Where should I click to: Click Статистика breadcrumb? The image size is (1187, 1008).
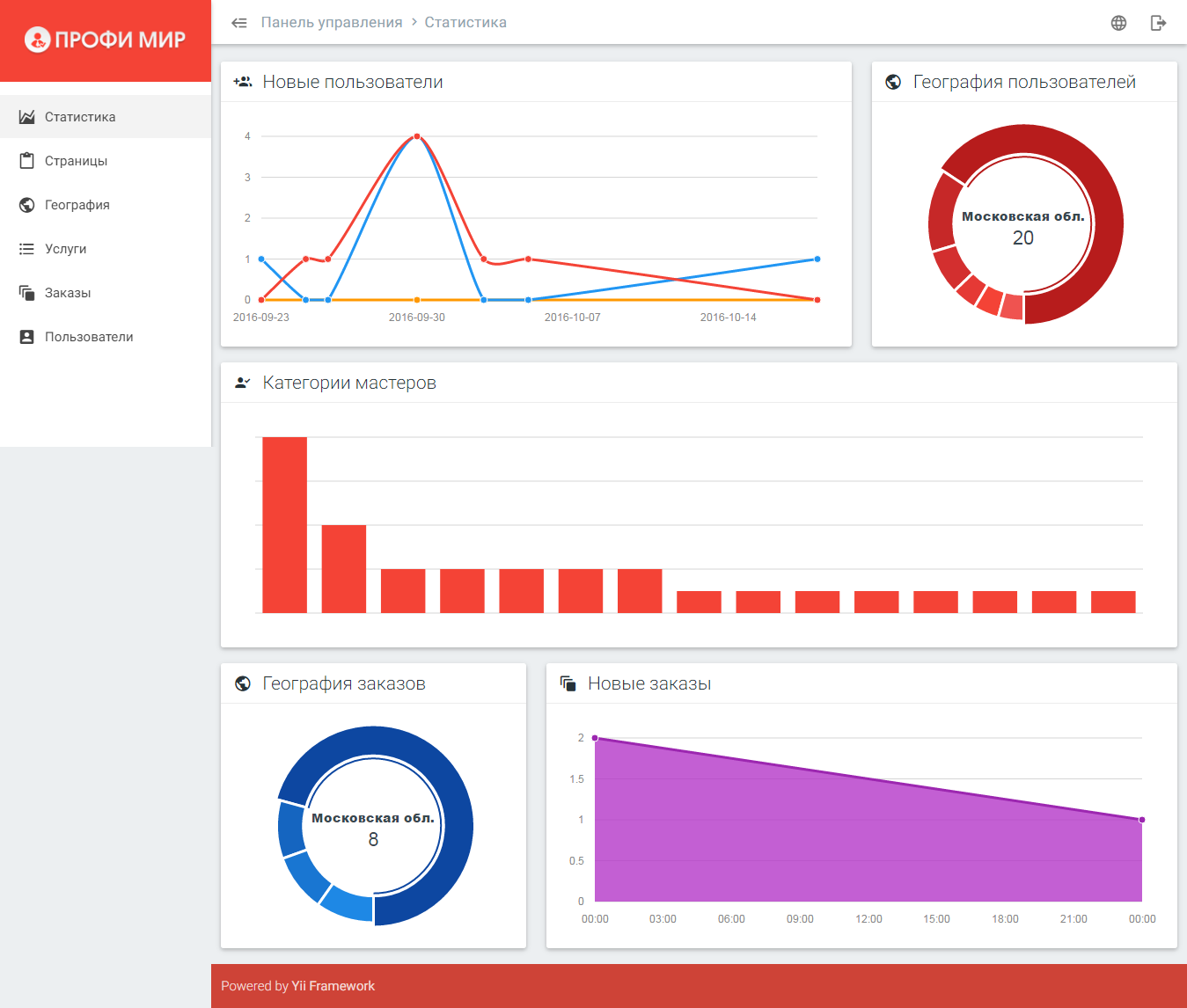pyautogui.click(x=465, y=23)
